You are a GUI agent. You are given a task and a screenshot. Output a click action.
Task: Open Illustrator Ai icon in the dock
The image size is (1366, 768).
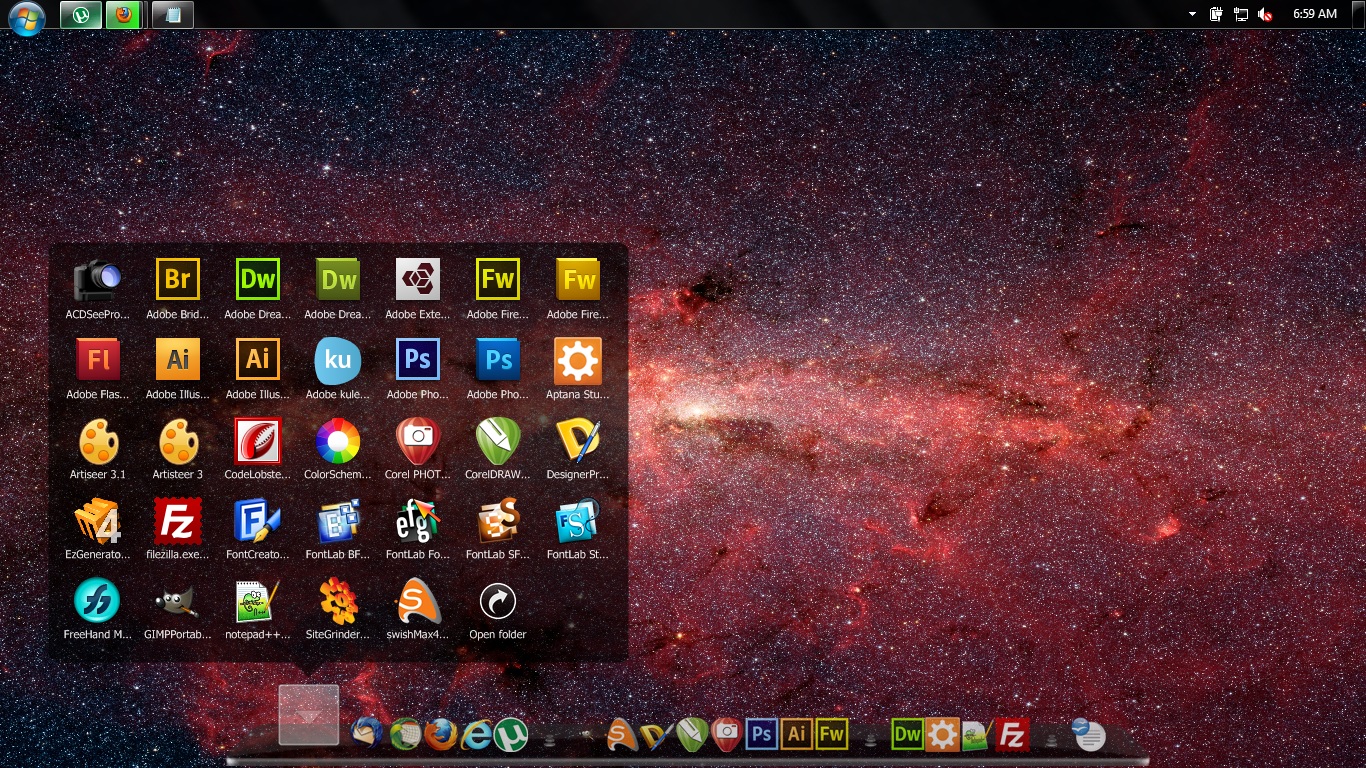pyautogui.click(x=797, y=734)
